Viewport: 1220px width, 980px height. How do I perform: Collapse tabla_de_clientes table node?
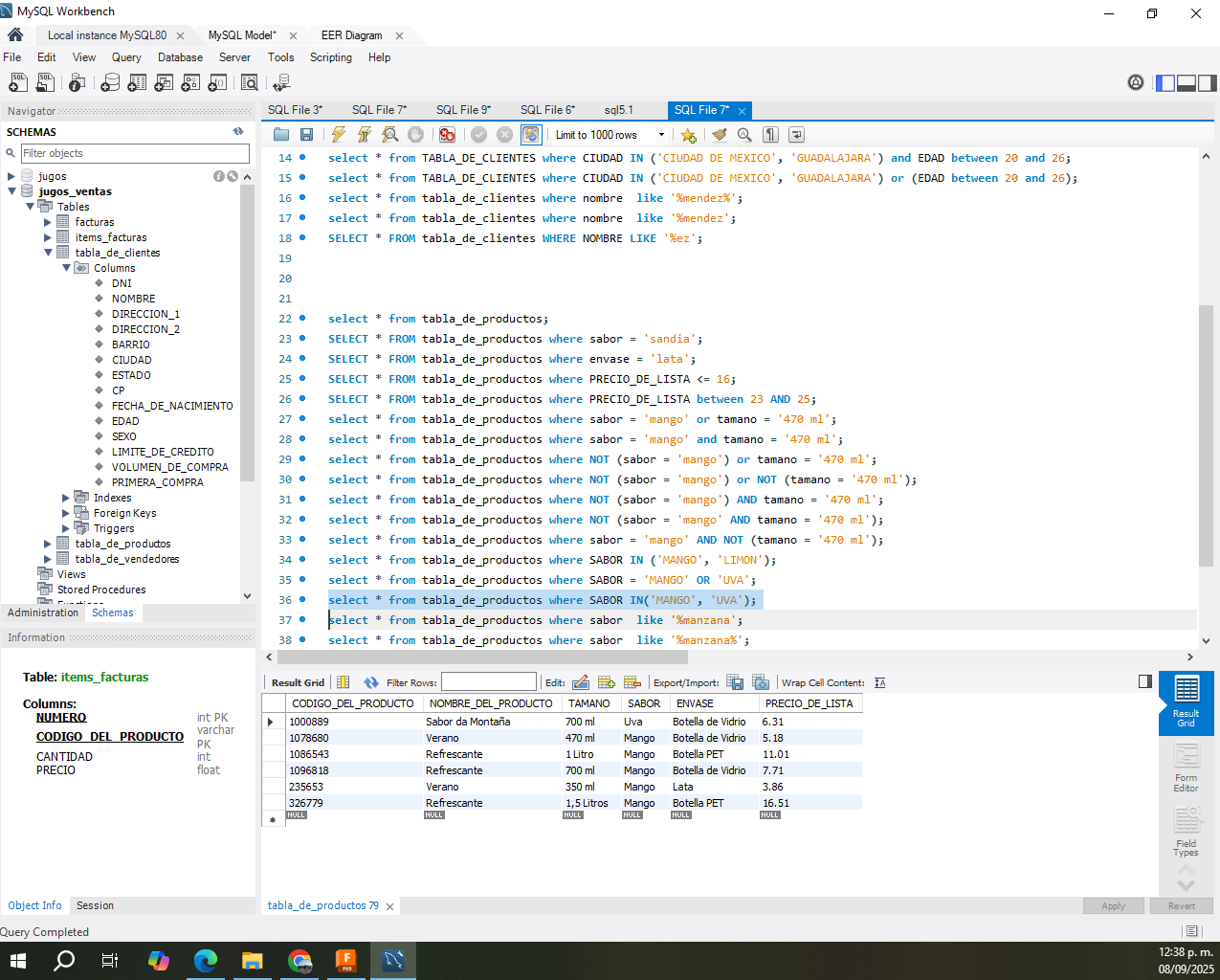click(x=48, y=253)
